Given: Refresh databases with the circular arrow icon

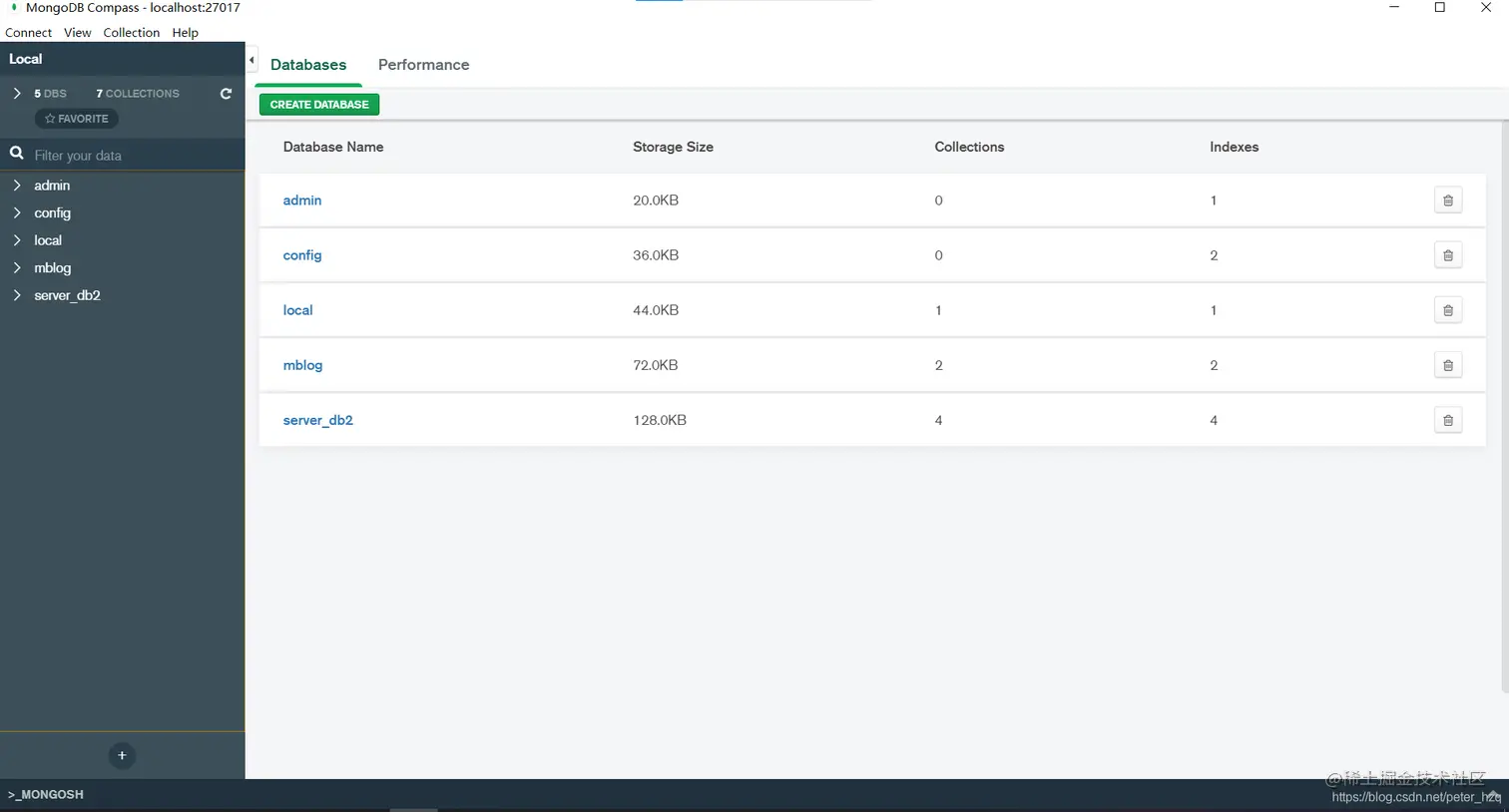Looking at the screenshot, I should point(226,94).
